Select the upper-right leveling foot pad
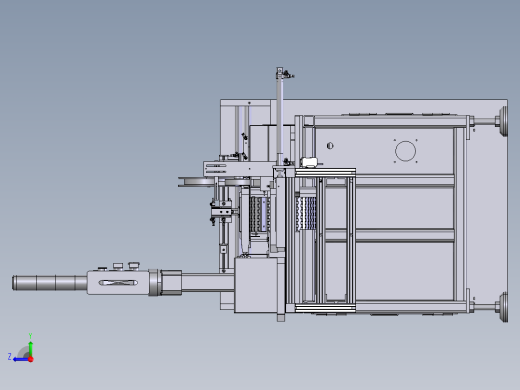The width and height of the screenshot is (520, 390). point(503,121)
